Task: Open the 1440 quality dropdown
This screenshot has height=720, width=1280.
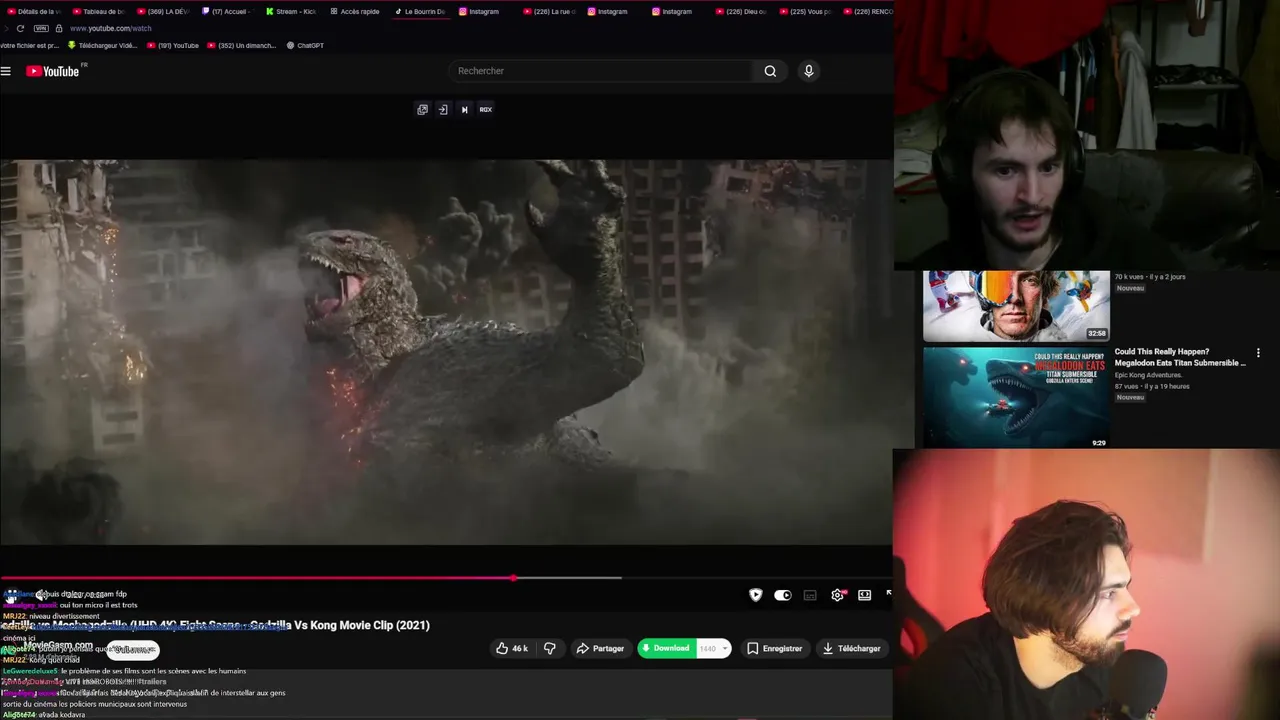Action: pyautogui.click(x=713, y=648)
